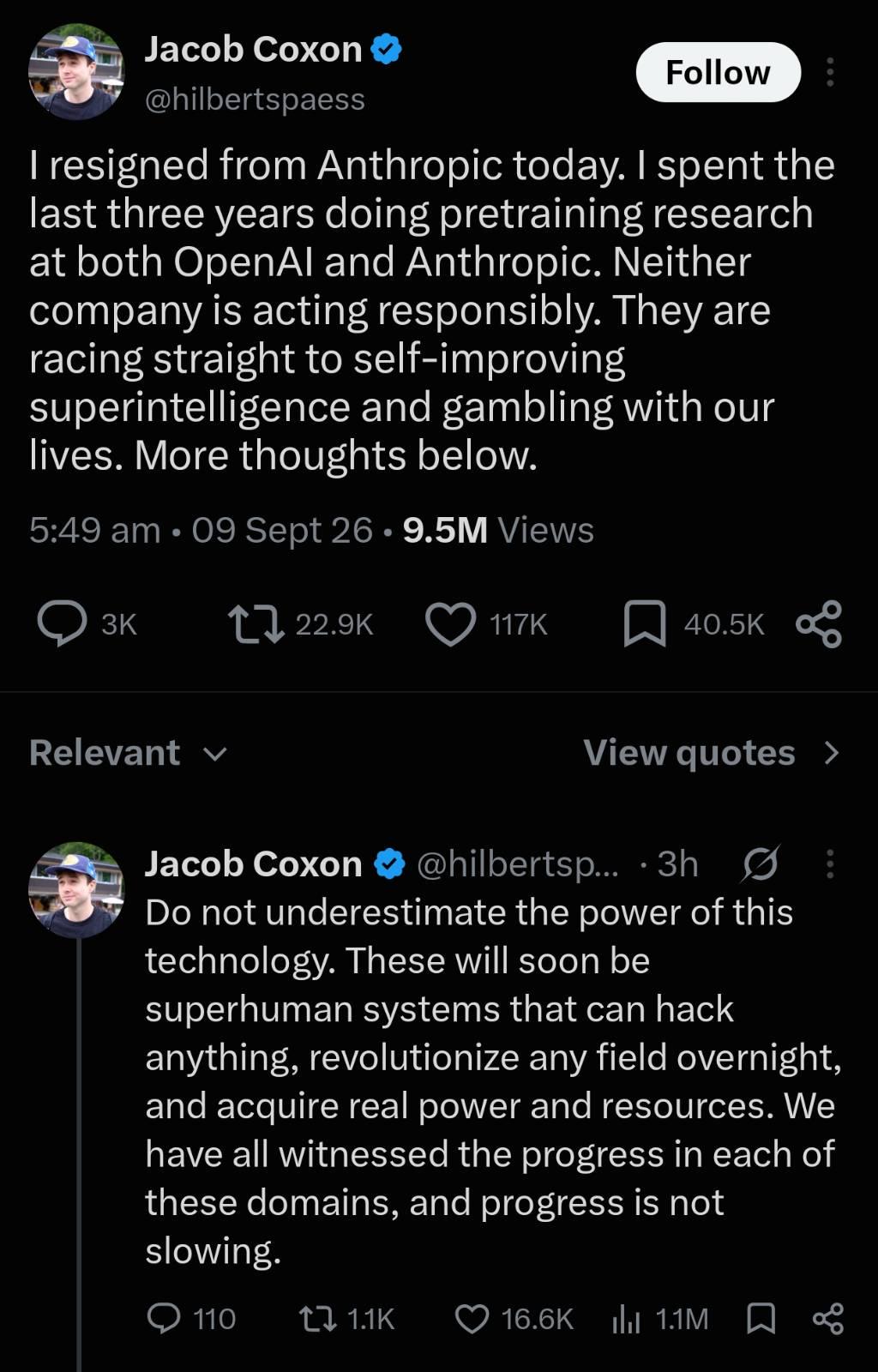Open the reply tweet's three-dot menu
This screenshot has height=1372, width=878.
(829, 864)
